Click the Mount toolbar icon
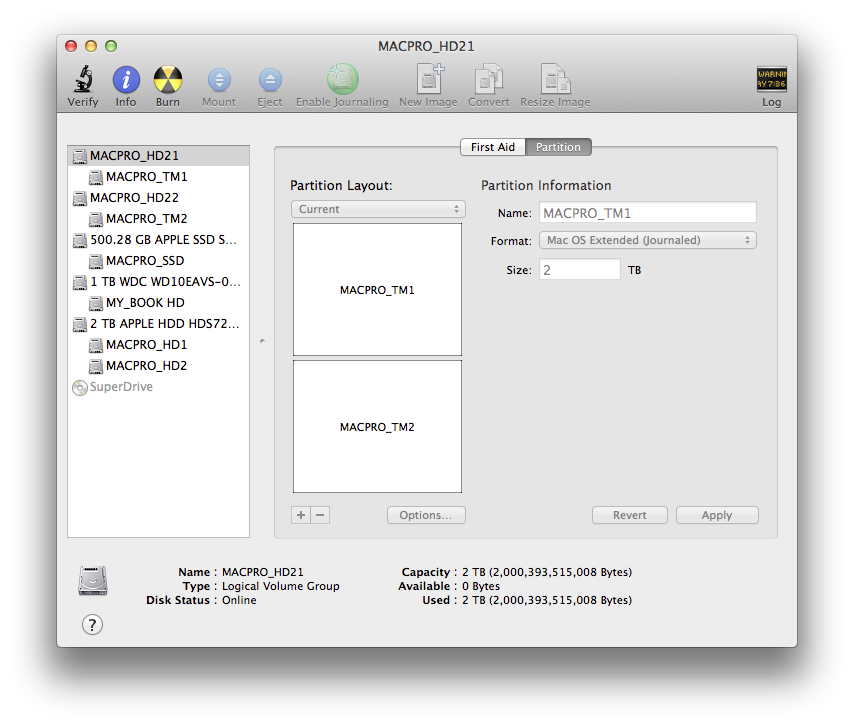Screen dimensions: 854x726 tap(218, 85)
